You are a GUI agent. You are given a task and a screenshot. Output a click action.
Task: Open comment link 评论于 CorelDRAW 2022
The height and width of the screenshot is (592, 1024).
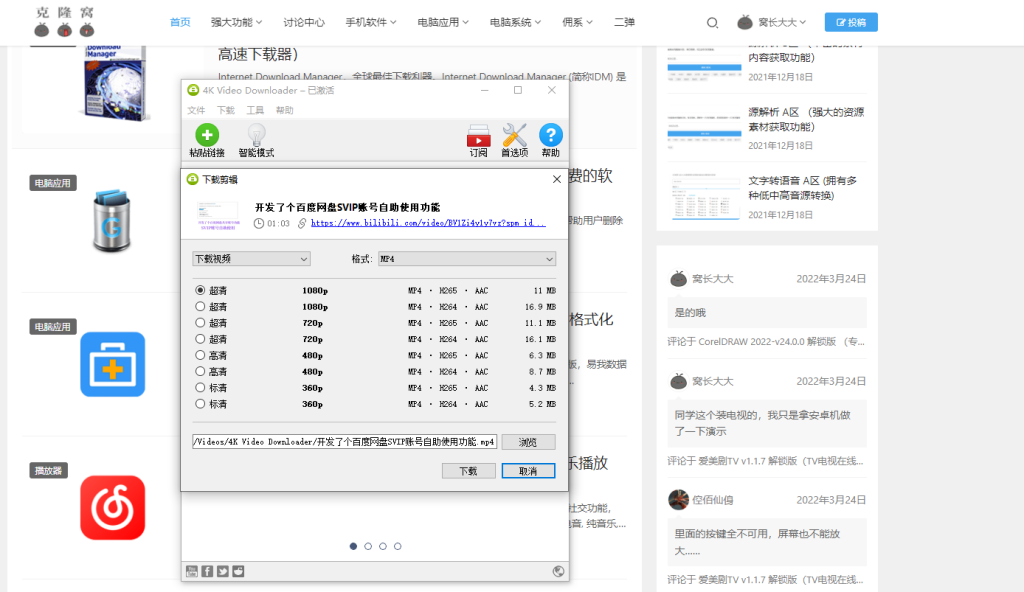click(x=766, y=341)
